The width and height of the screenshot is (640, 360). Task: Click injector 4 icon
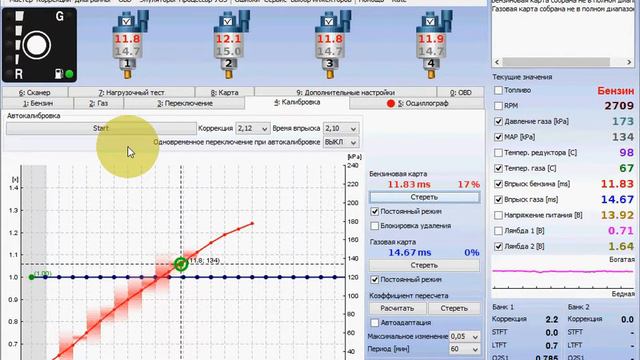433,44
